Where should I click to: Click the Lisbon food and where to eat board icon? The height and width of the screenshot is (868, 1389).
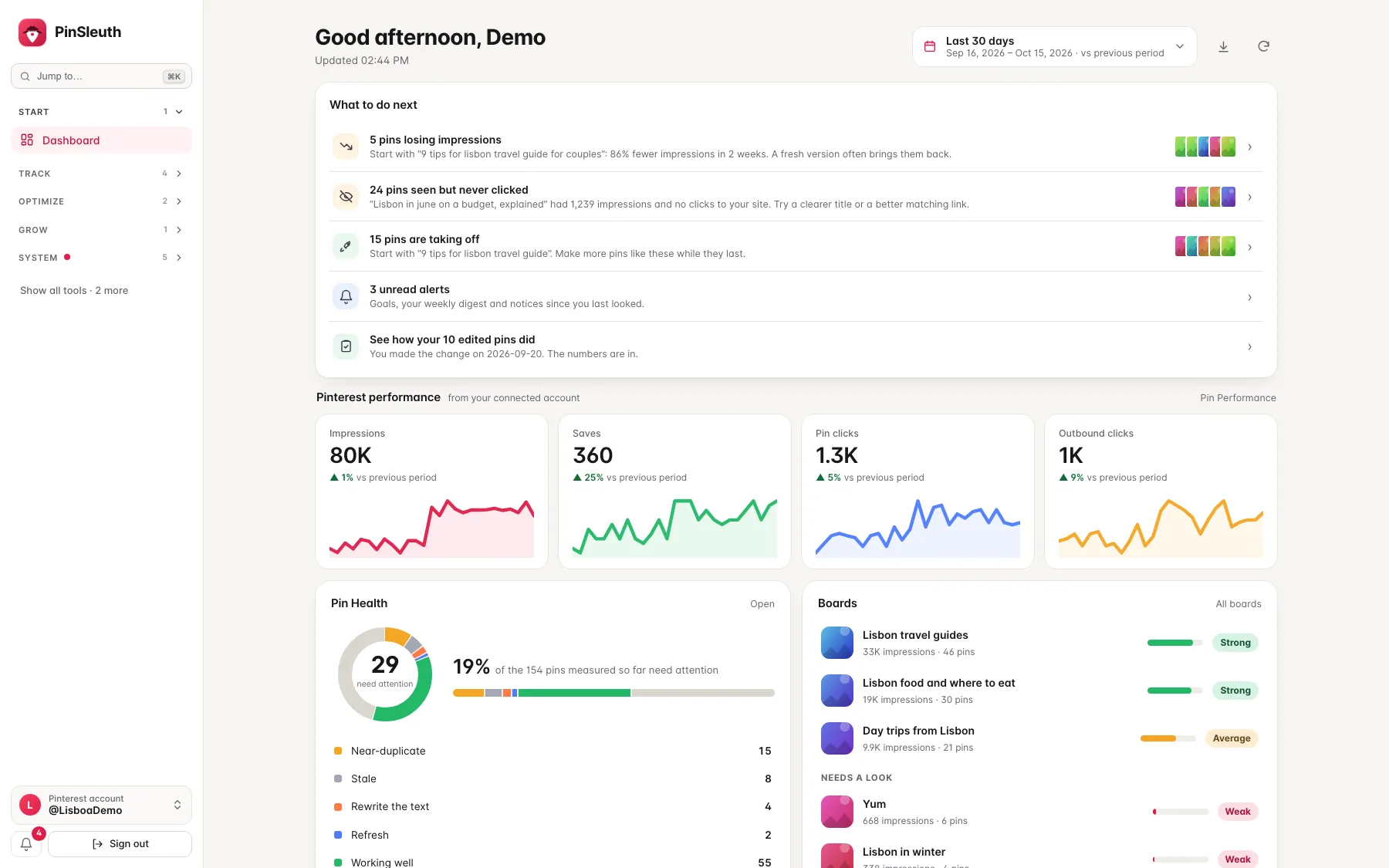[837, 691]
